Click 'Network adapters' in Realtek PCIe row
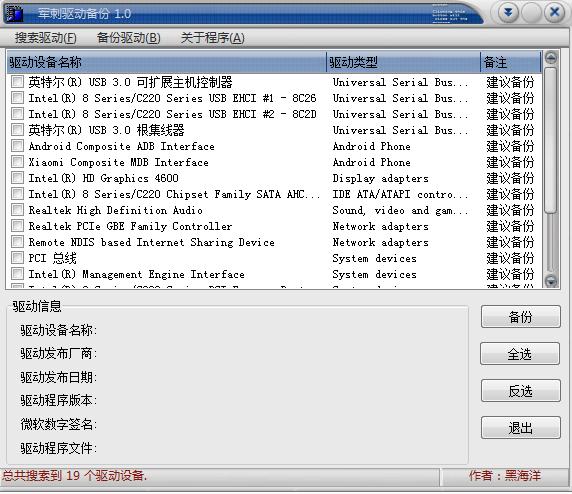Viewport: 572px width, 494px height. [380, 226]
